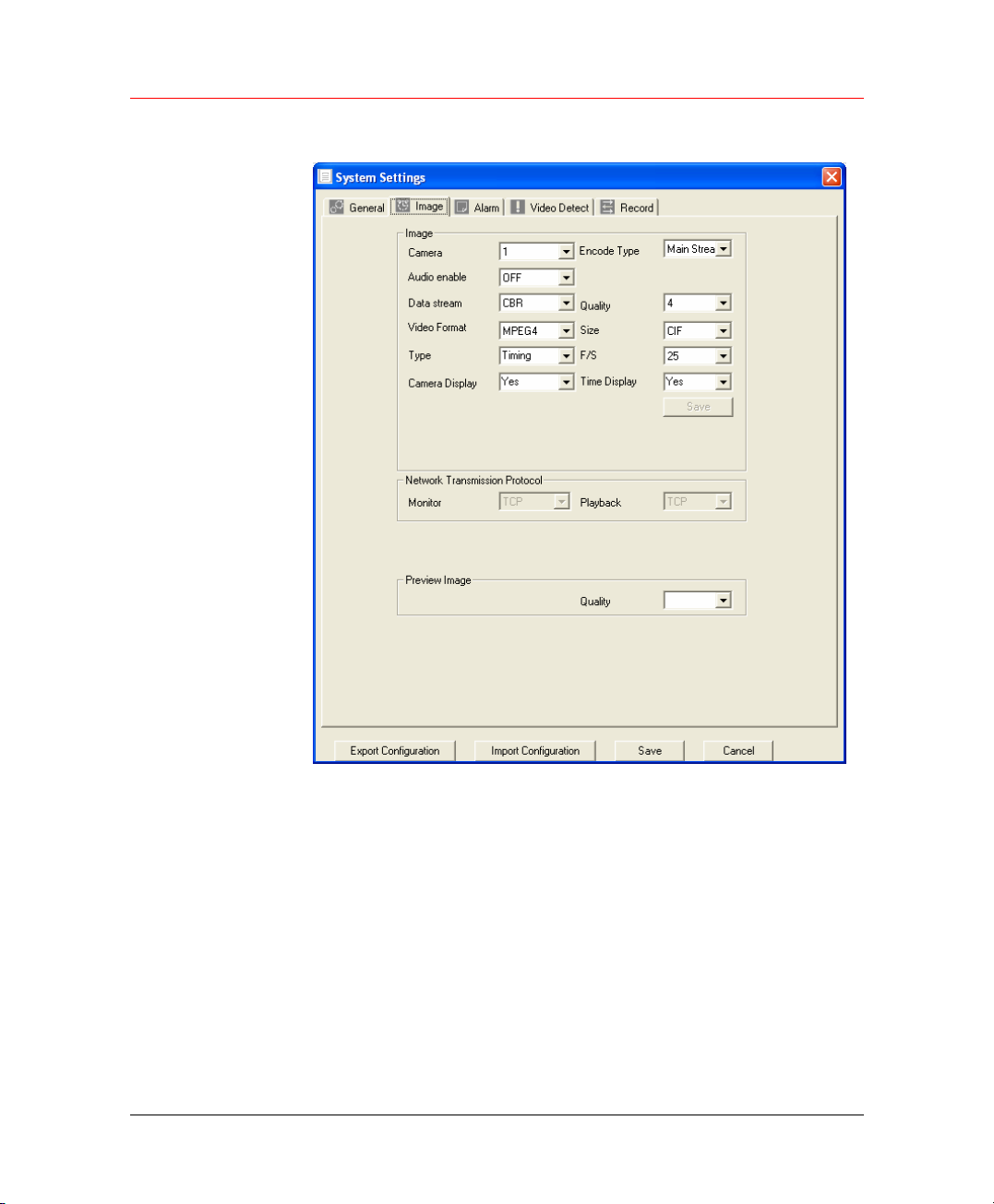This screenshot has height=1204, width=994.
Task: Click the Image tab icon
Action: pos(402,207)
